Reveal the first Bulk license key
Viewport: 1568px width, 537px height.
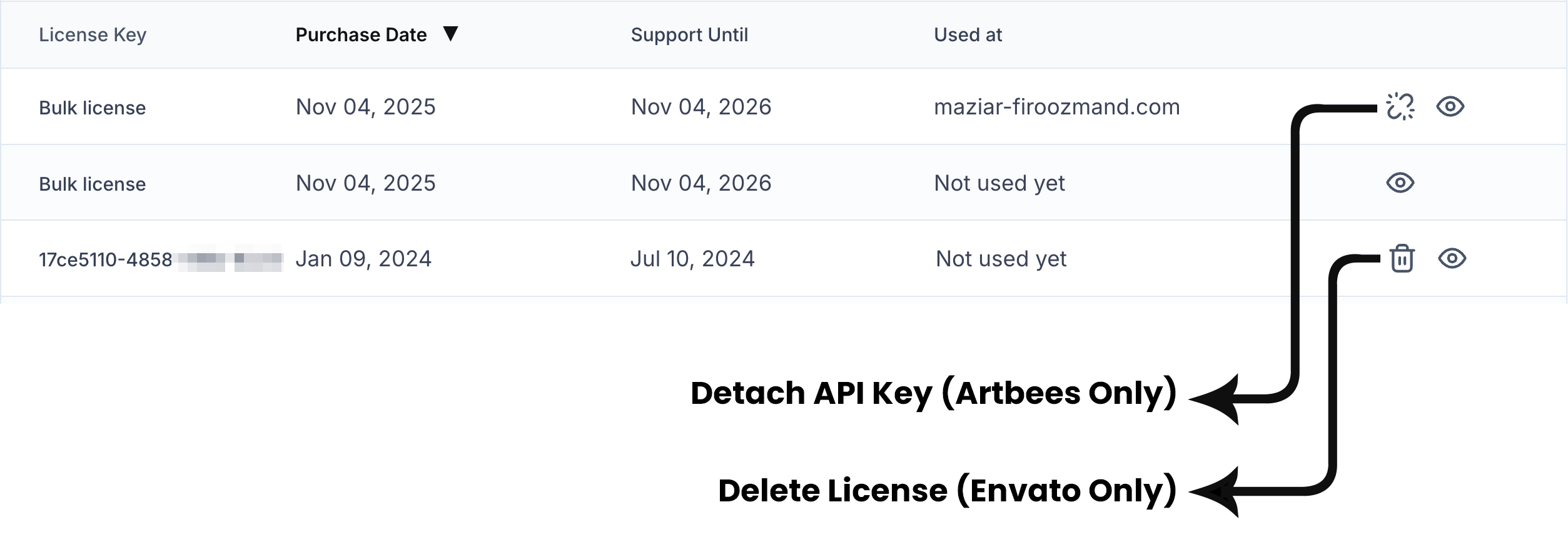[1450, 106]
